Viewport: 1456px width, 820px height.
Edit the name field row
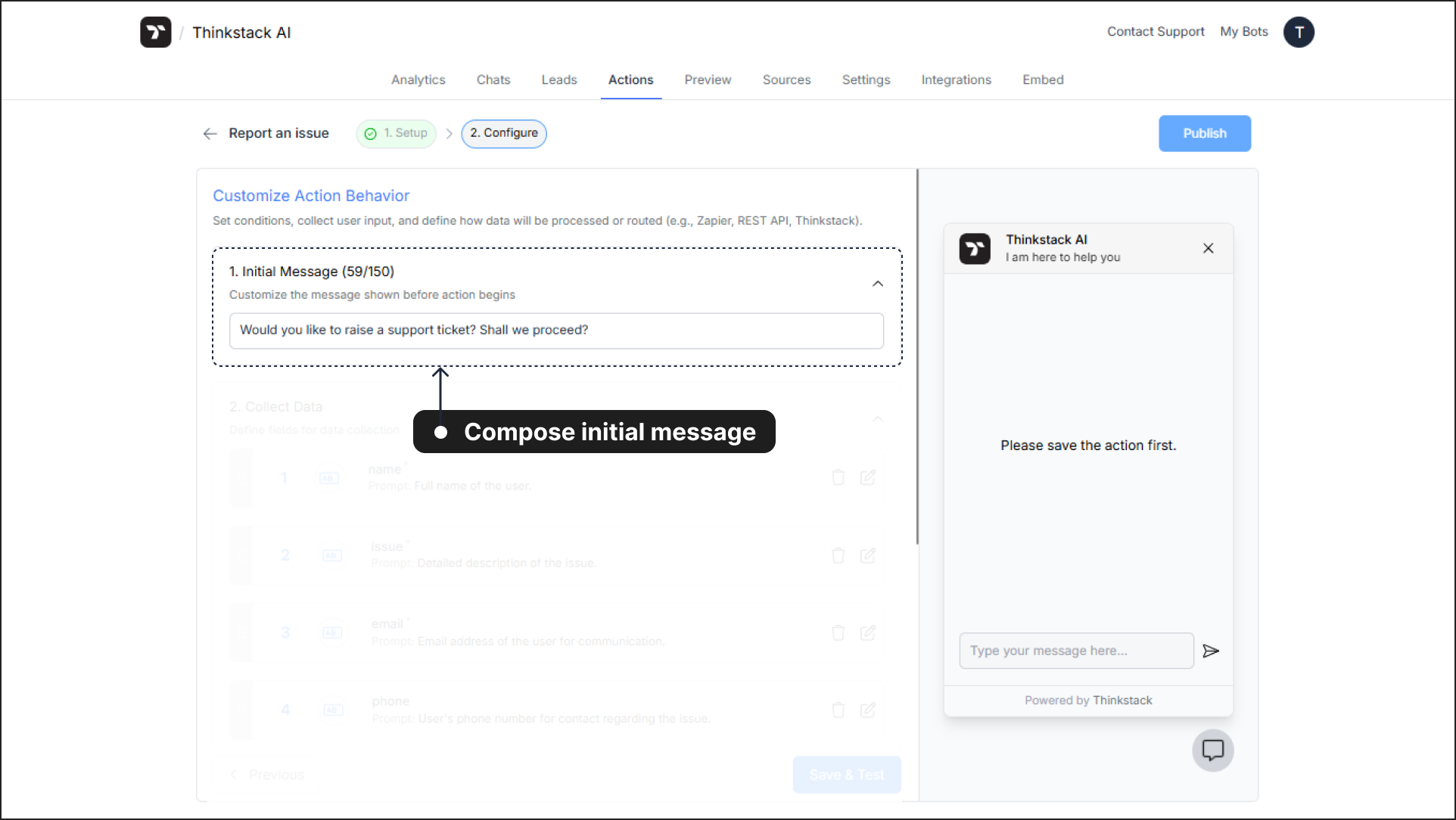point(867,477)
